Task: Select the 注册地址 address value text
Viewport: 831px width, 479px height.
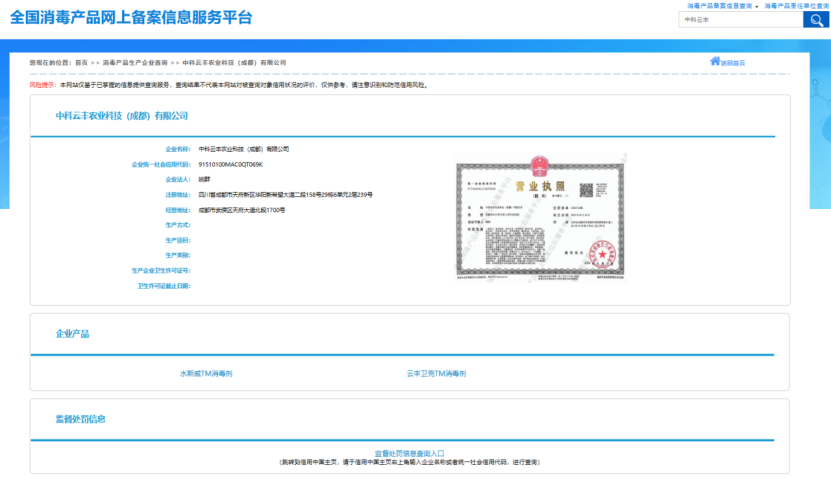Action: point(286,195)
